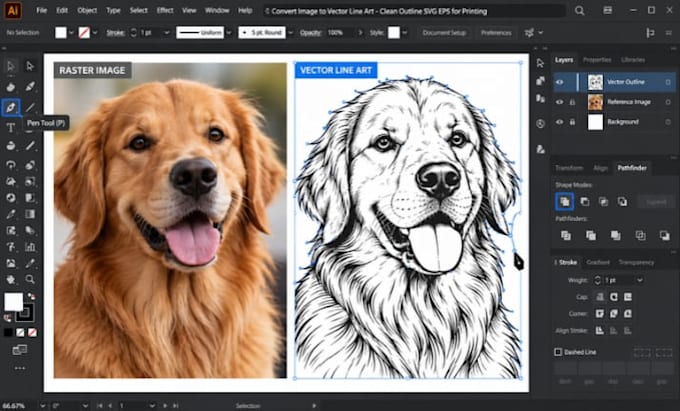This screenshot has width=680, height=411.
Task: Choose the Bevel Join corner option
Action: click(x=628, y=313)
